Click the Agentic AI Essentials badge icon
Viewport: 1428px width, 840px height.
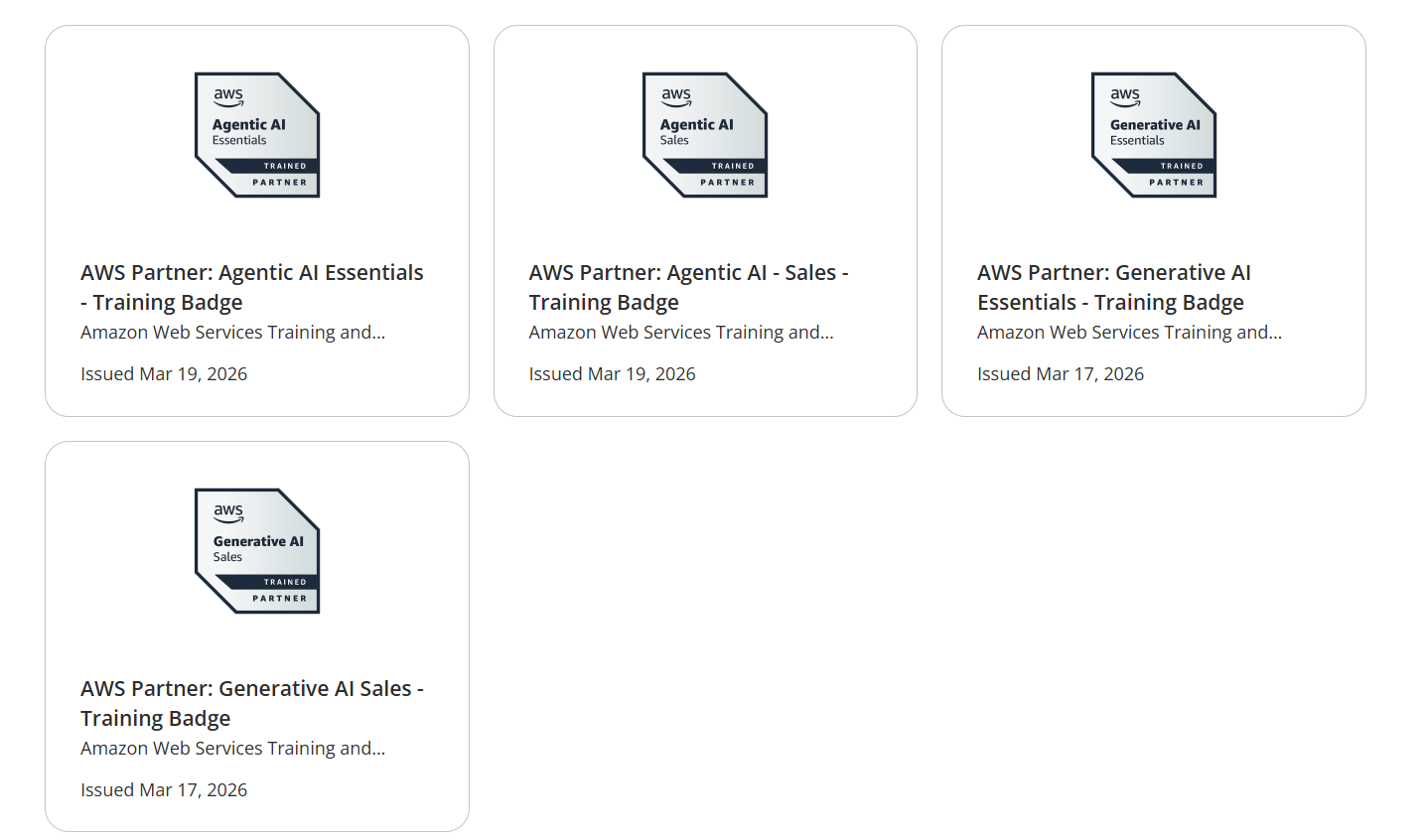tap(257, 135)
